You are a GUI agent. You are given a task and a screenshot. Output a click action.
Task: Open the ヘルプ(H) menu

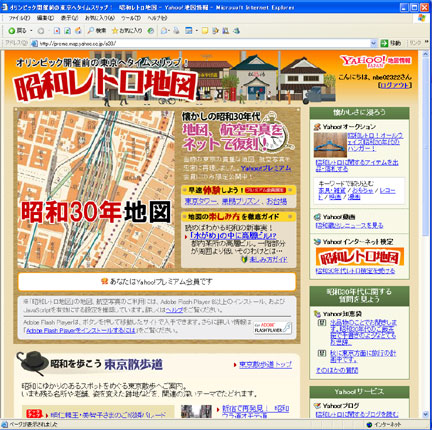pos(157,18)
